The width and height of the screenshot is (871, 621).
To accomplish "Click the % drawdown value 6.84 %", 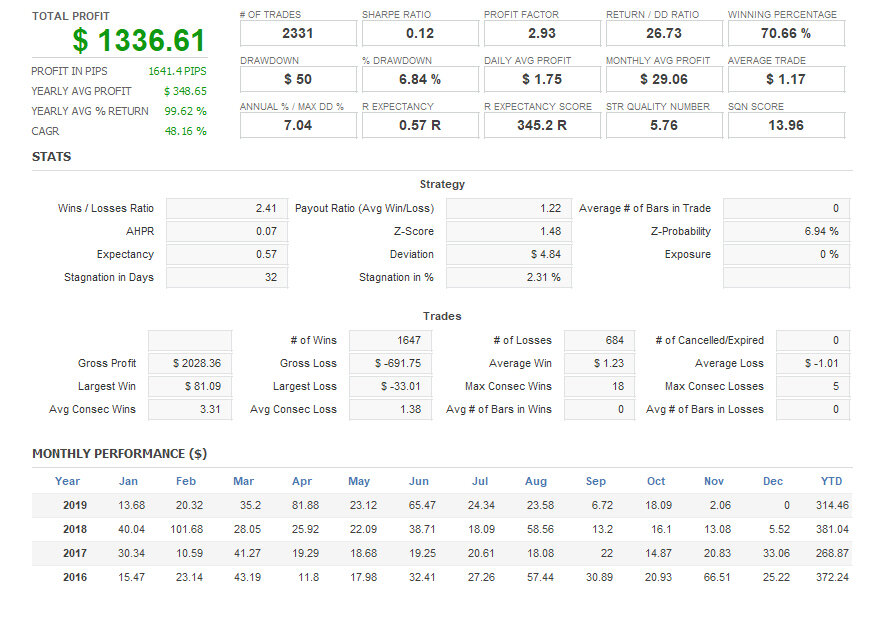I will click(420, 79).
